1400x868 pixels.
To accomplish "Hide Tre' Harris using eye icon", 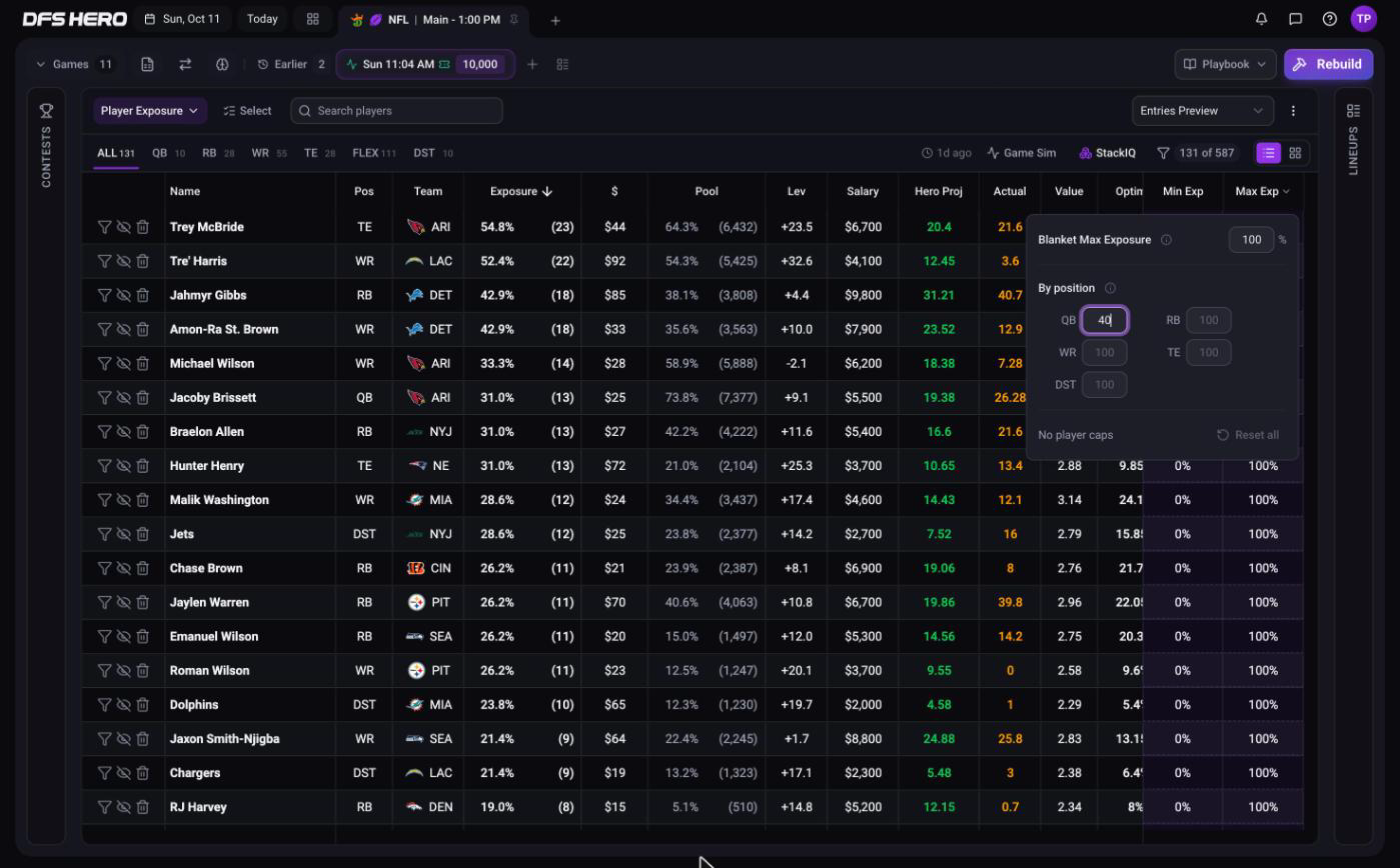I will pos(123,261).
